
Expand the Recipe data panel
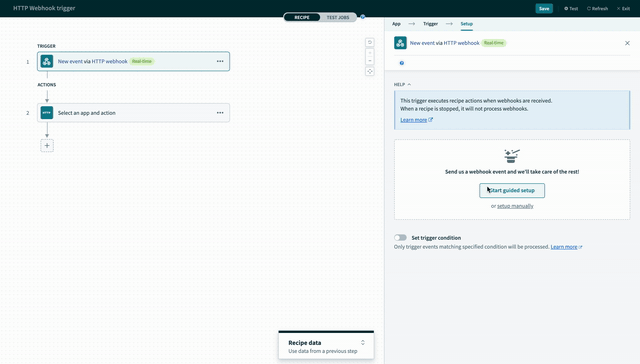[x=362, y=343]
